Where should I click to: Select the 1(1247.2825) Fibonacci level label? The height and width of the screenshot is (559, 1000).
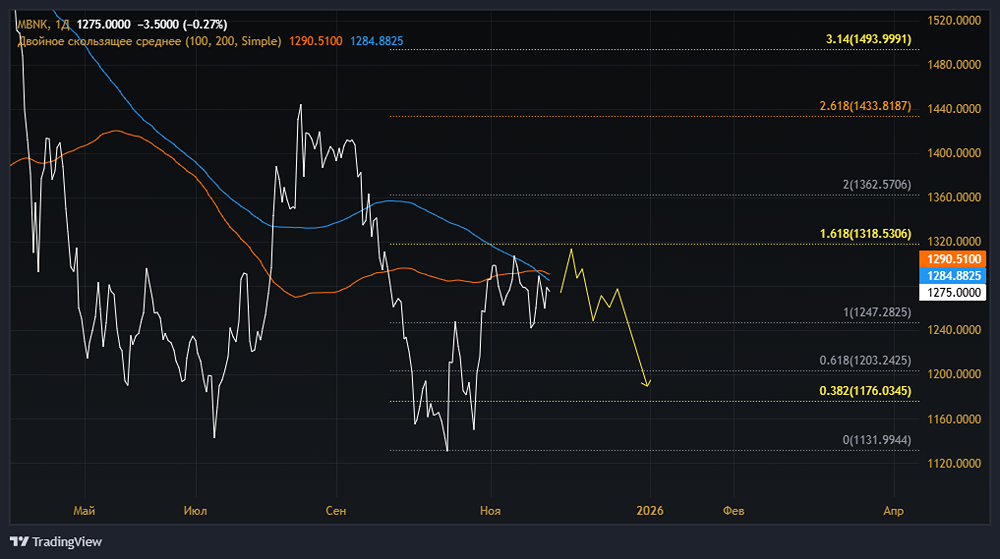[877, 313]
